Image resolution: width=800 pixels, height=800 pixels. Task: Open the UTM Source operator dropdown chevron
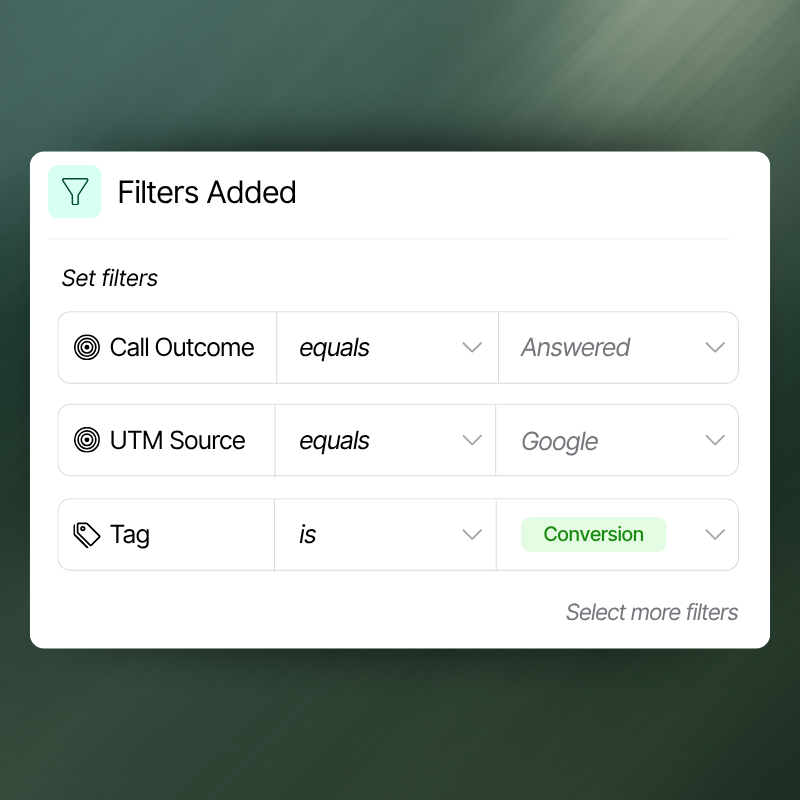click(472, 441)
